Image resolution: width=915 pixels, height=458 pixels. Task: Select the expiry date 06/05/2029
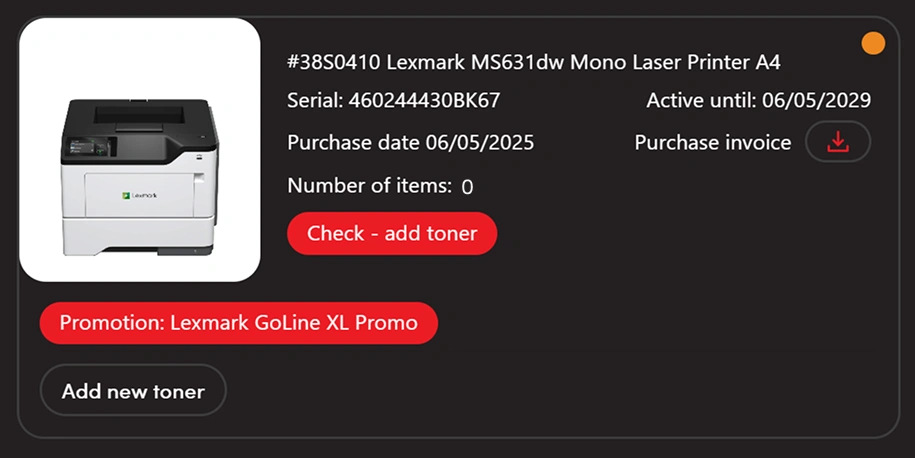816,100
